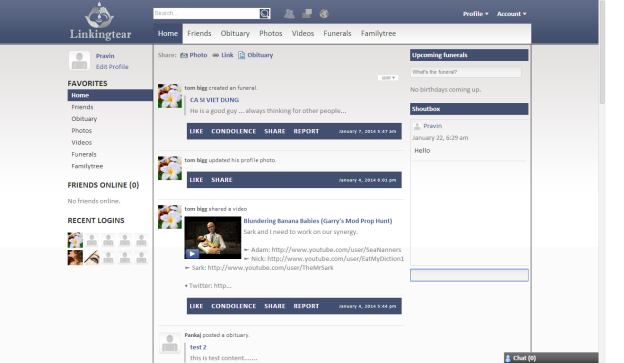Open tom bigg avatar on profile photo post

(170, 168)
